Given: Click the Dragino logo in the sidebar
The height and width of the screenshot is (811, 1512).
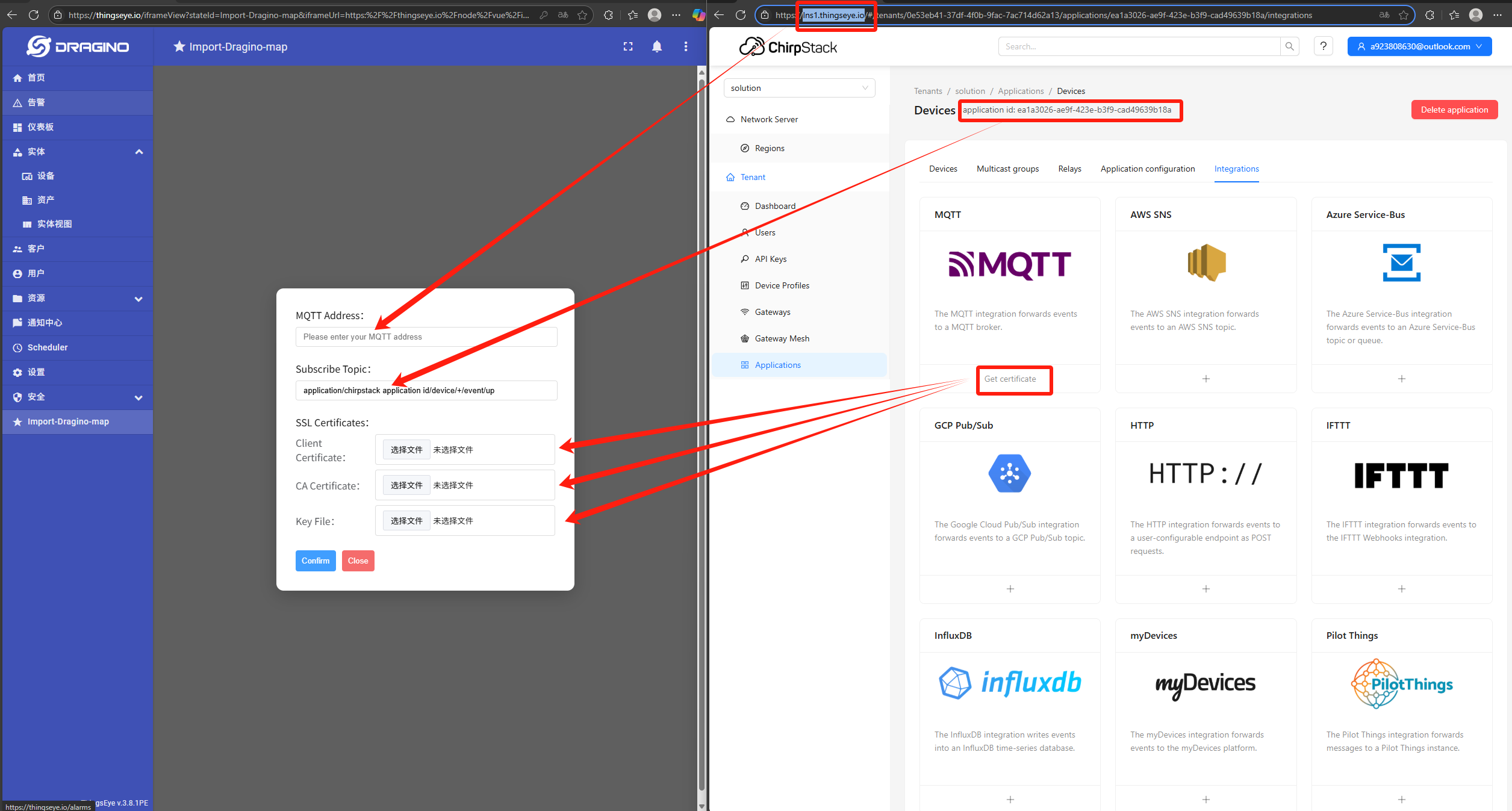Looking at the screenshot, I should click(78, 46).
